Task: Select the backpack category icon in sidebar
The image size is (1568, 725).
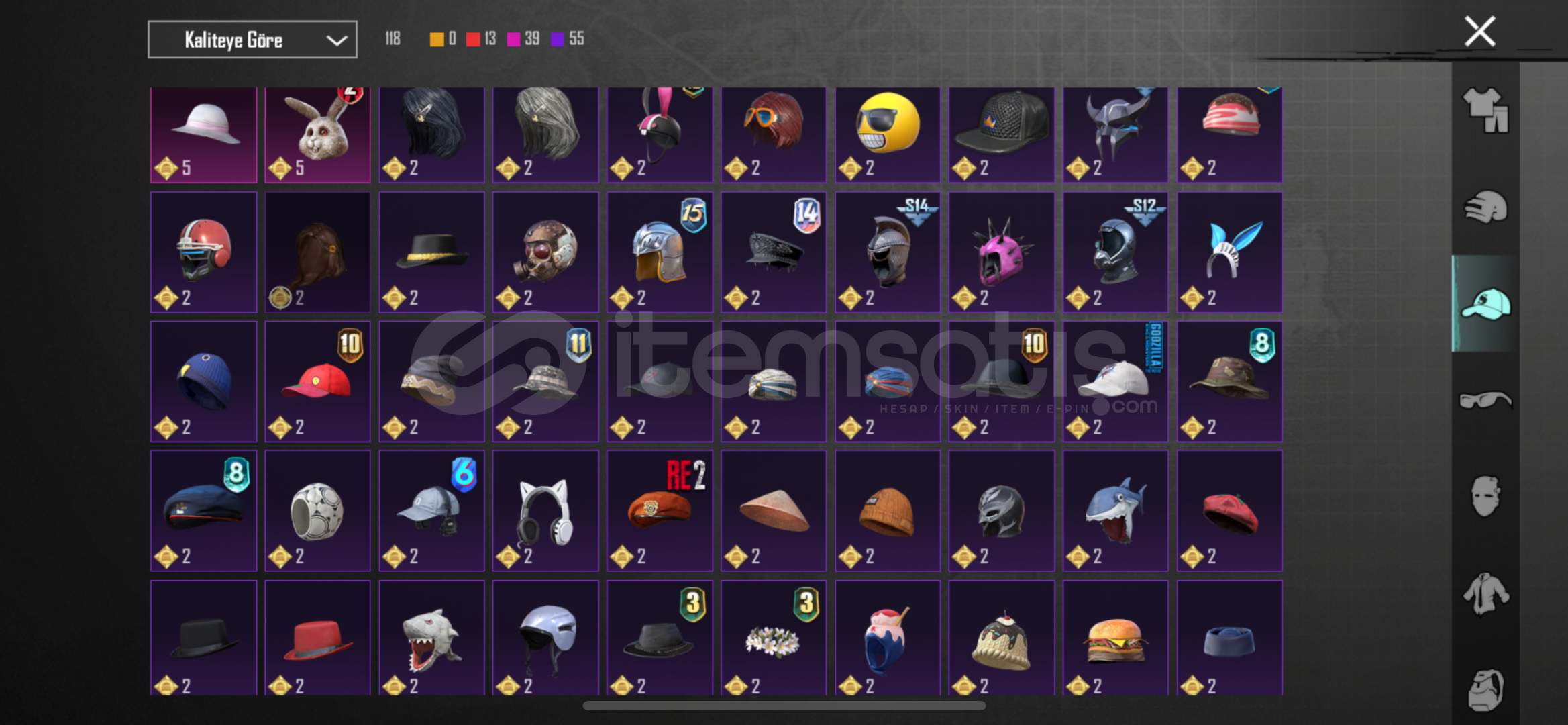Action: 1485,689
